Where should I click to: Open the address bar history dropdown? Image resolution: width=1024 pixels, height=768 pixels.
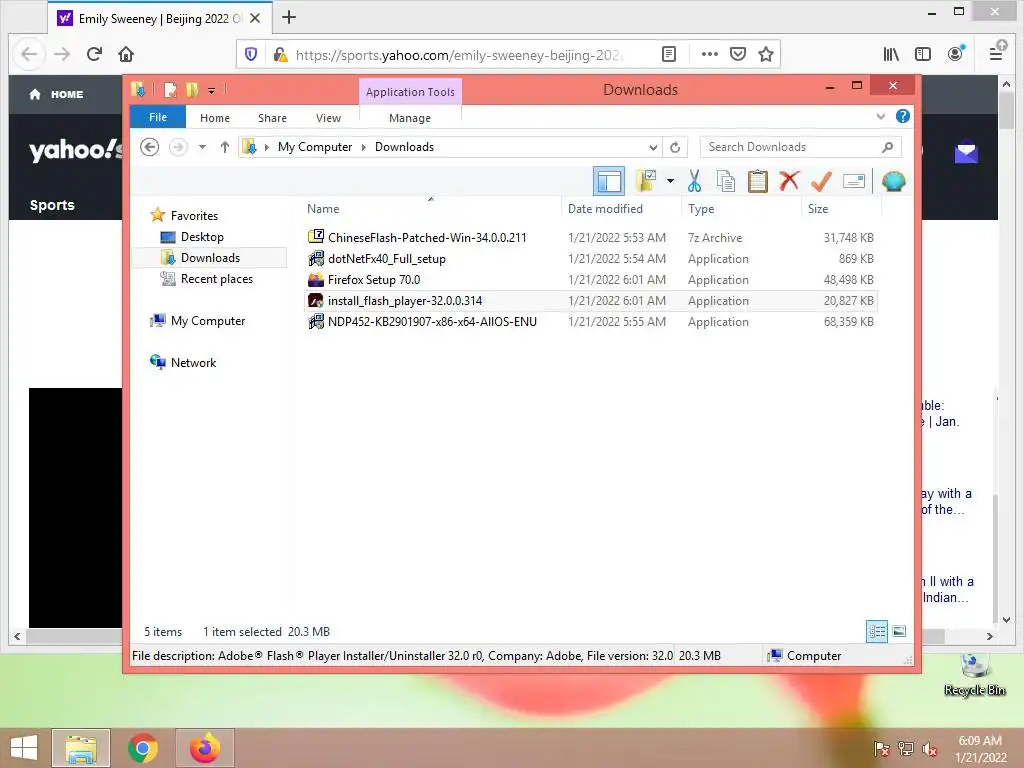coord(652,147)
